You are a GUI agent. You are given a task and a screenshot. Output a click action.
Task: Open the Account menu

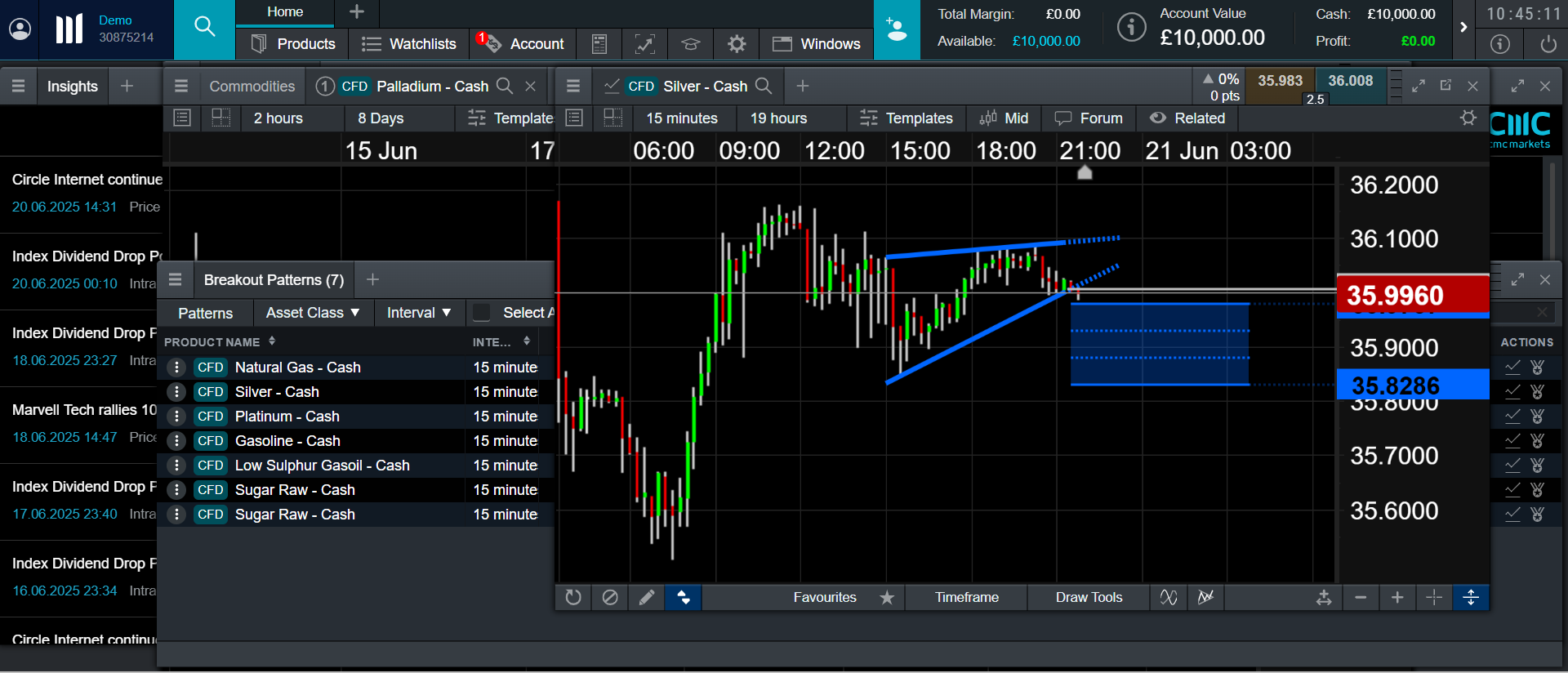(523, 44)
